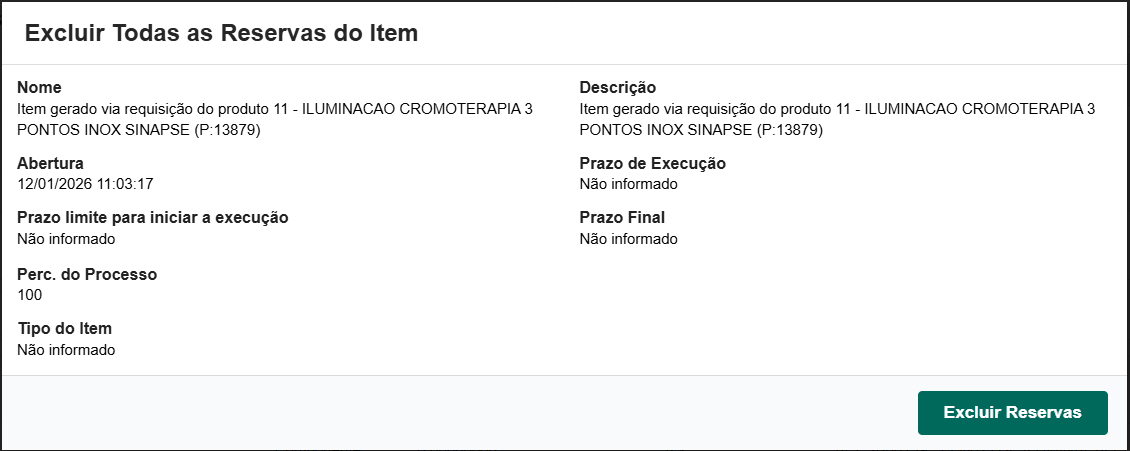Click 'Não informado' under Tipo do Item
This screenshot has height=451, width=1130.
point(66,350)
